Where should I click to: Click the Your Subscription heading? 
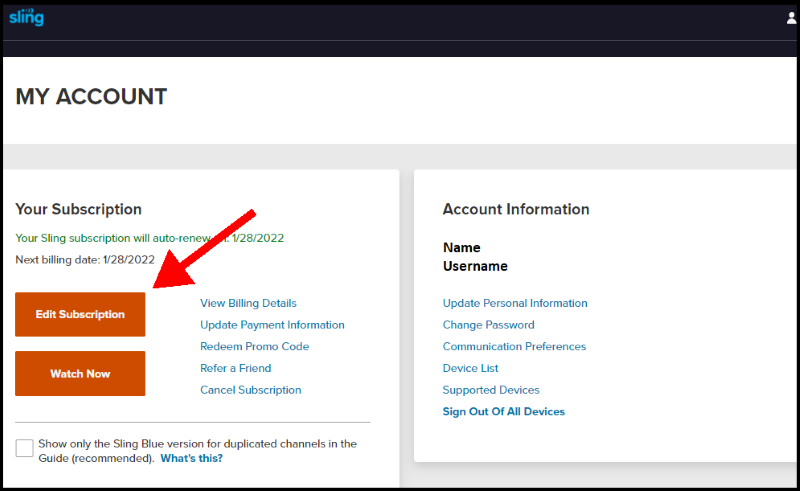(79, 209)
